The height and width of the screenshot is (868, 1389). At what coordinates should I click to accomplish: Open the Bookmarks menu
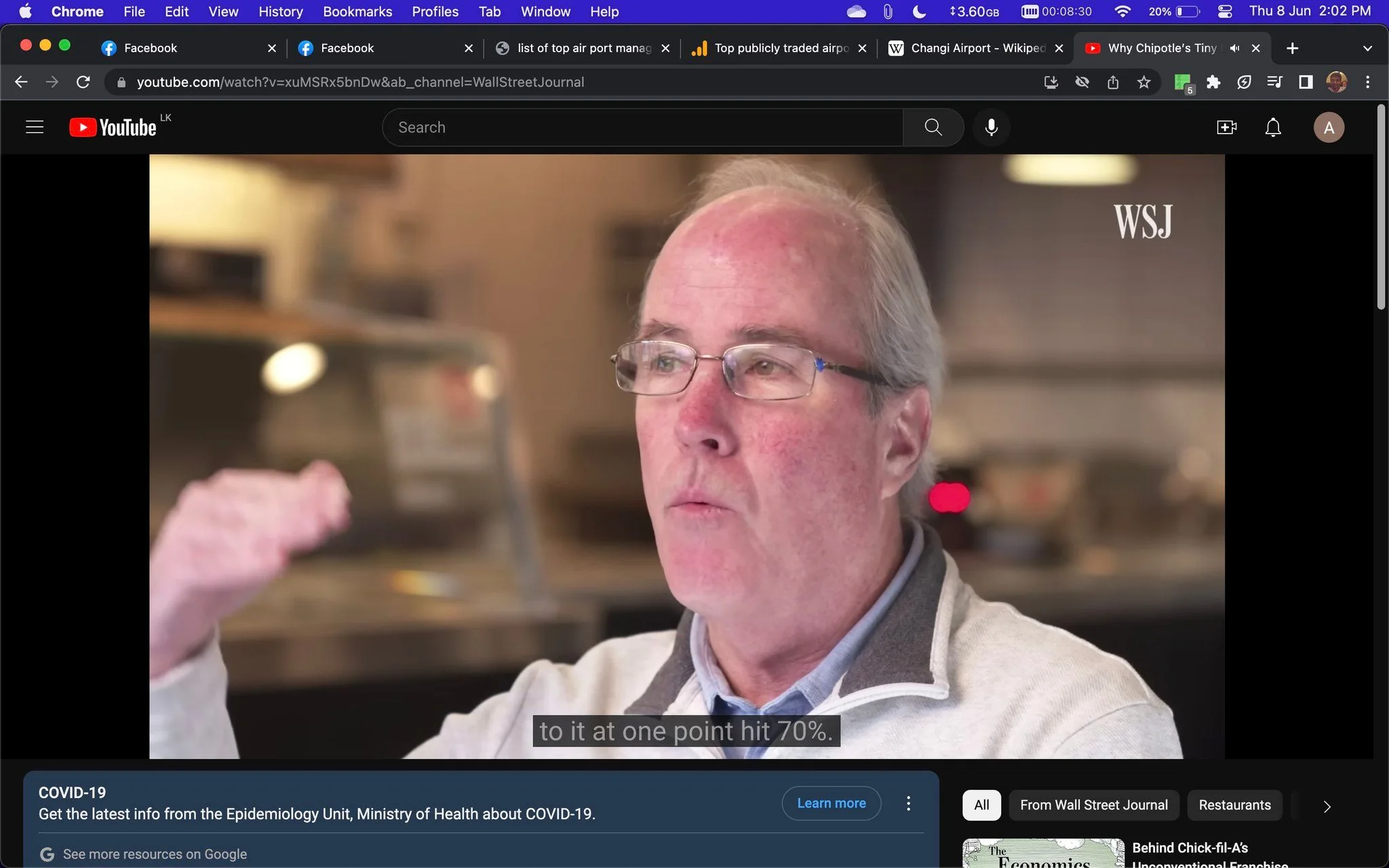pyautogui.click(x=357, y=12)
